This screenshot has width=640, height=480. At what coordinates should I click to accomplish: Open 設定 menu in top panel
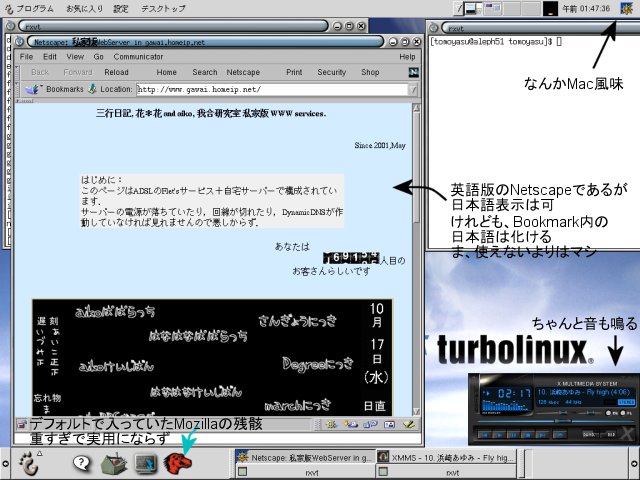point(121,8)
